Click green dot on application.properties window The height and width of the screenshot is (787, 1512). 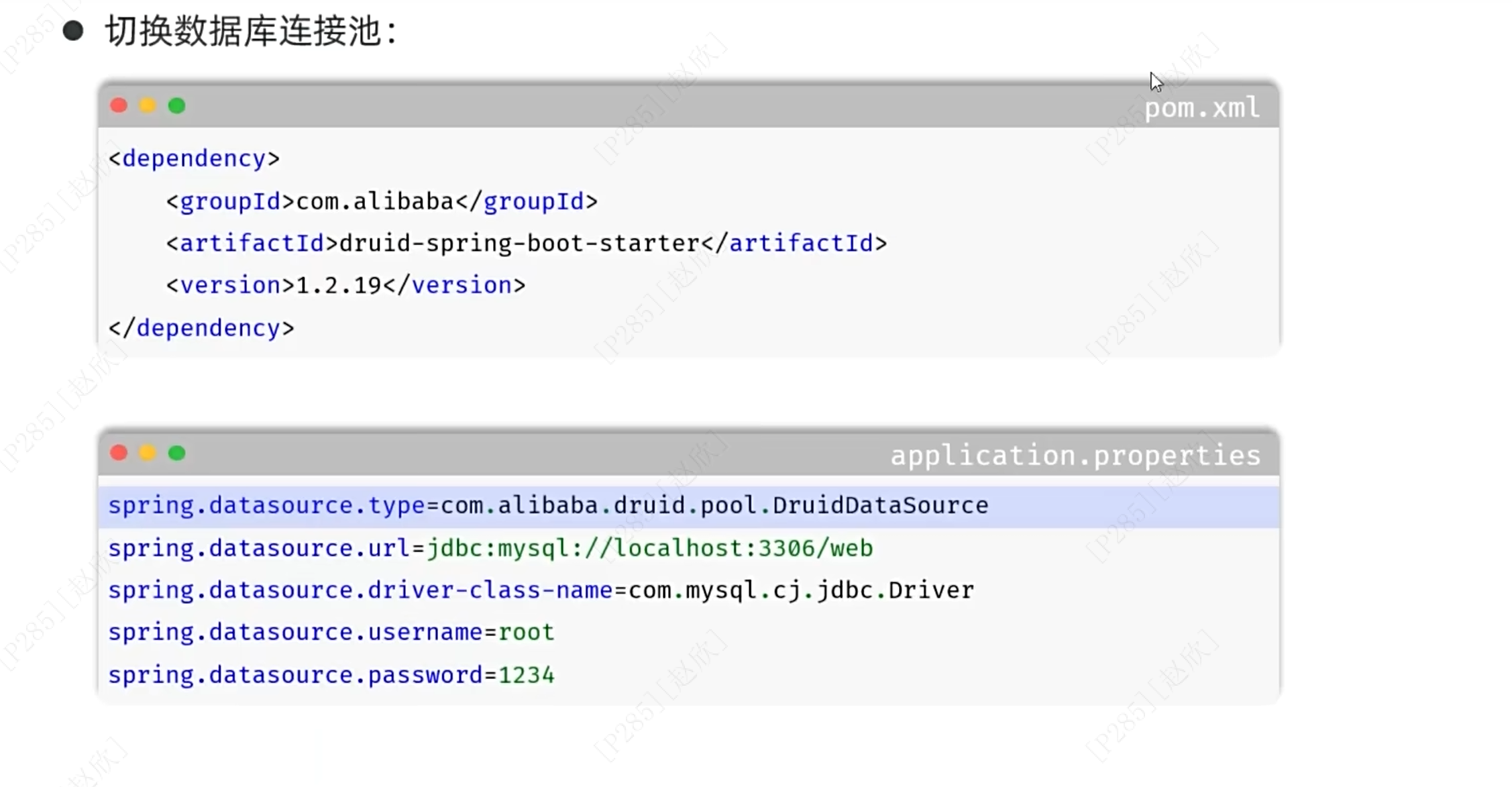click(x=177, y=454)
